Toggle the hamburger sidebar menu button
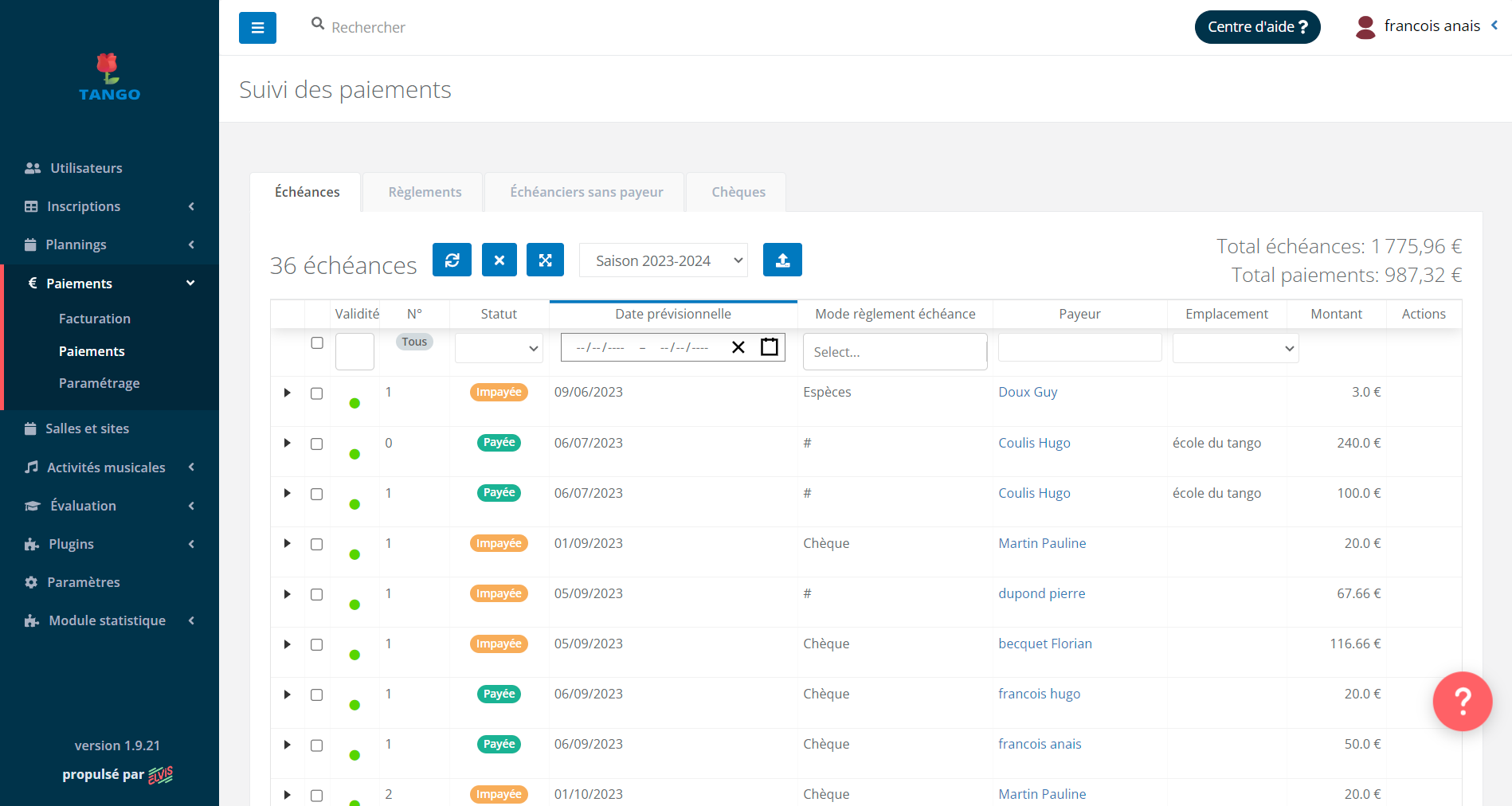The height and width of the screenshot is (806, 1512). pos(257,28)
